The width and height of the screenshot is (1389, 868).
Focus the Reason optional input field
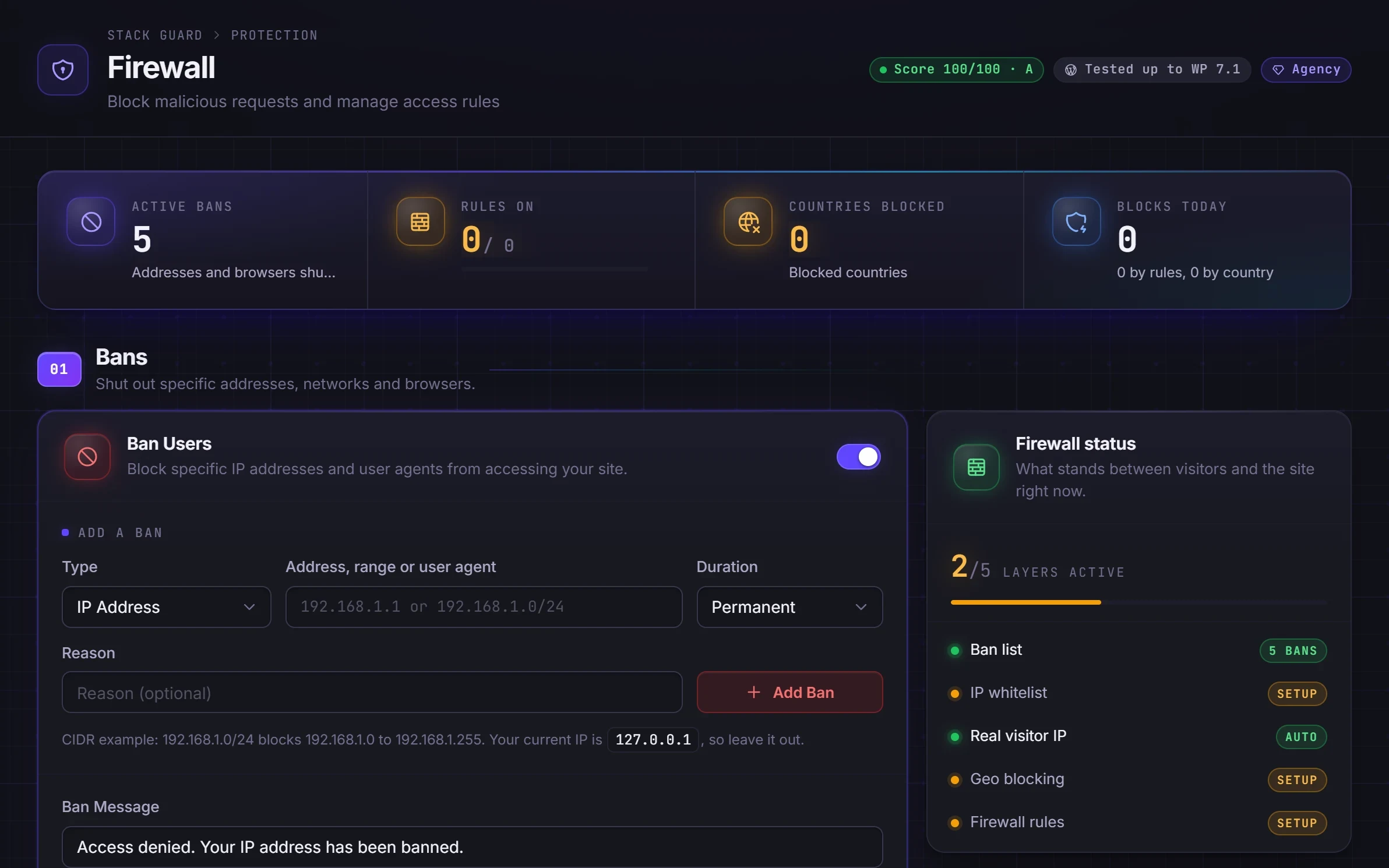pyautogui.click(x=372, y=692)
